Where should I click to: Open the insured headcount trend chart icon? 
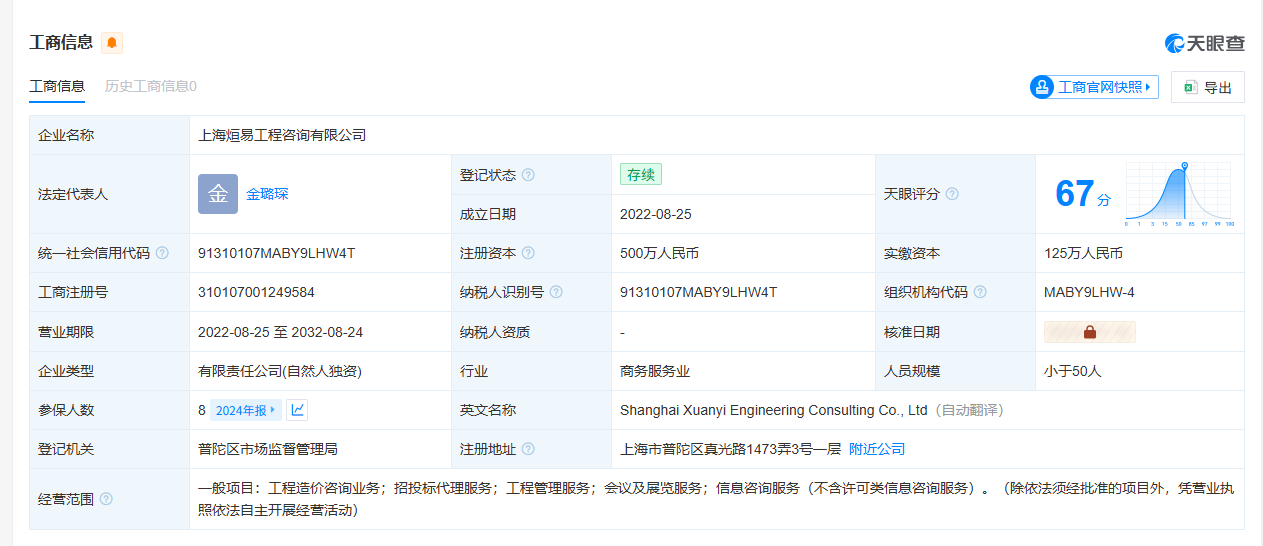(297, 410)
